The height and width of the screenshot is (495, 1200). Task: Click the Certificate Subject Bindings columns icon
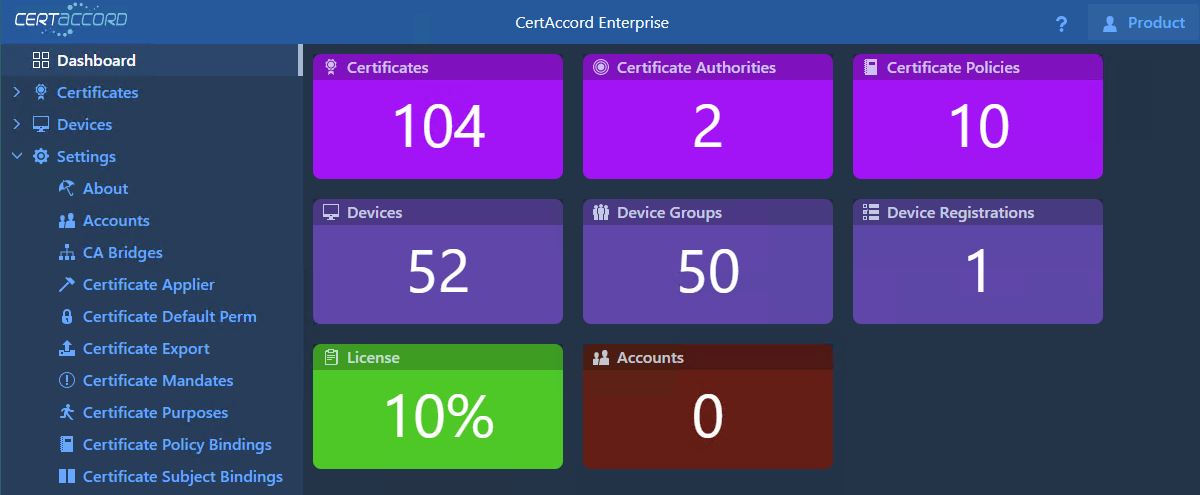point(67,476)
